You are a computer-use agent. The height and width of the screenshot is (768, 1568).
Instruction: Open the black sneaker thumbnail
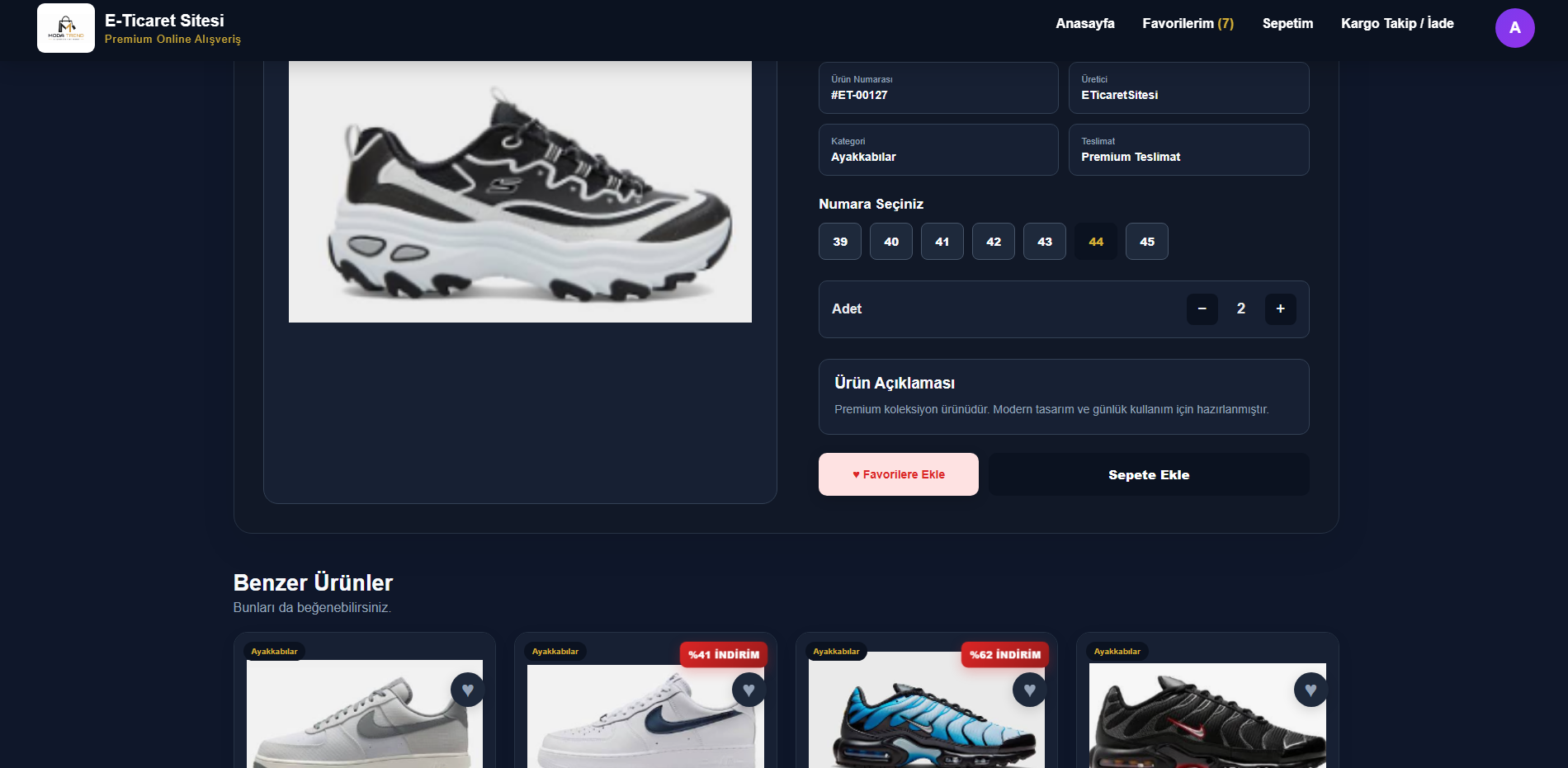(x=1207, y=715)
